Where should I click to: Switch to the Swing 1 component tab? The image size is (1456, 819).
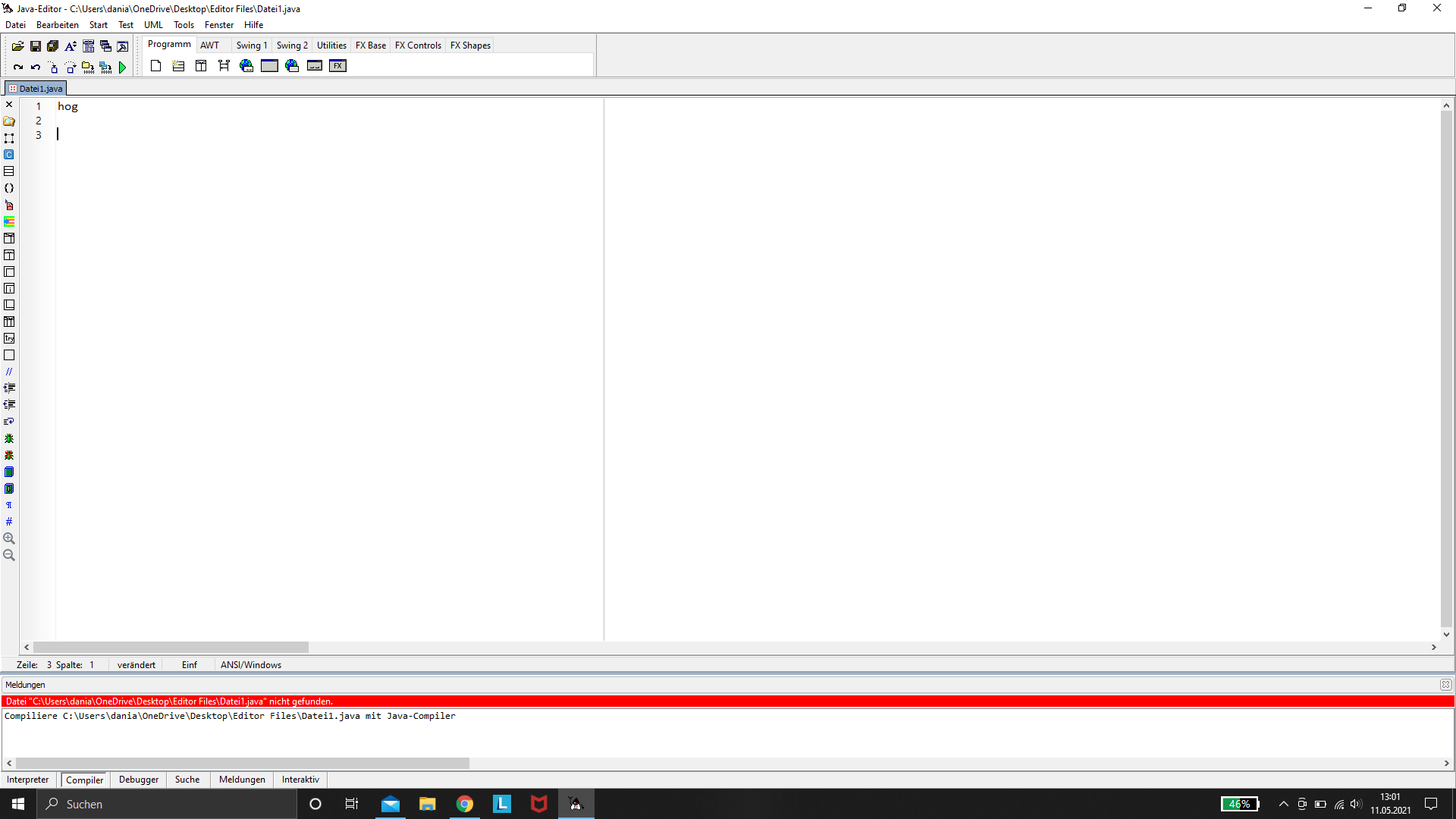(251, 45)
